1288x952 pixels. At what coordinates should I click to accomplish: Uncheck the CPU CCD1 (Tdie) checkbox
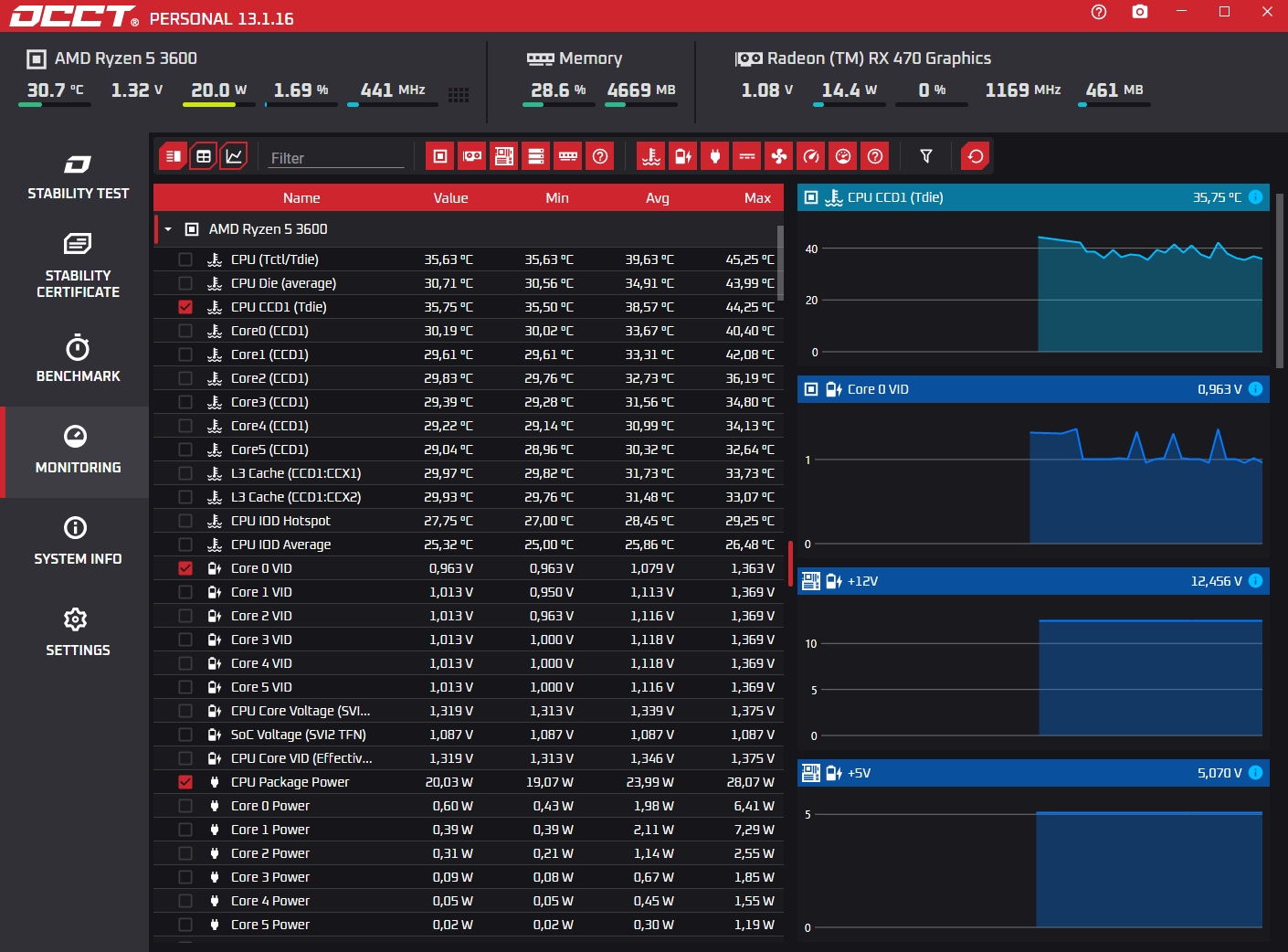tap(185, 307)
